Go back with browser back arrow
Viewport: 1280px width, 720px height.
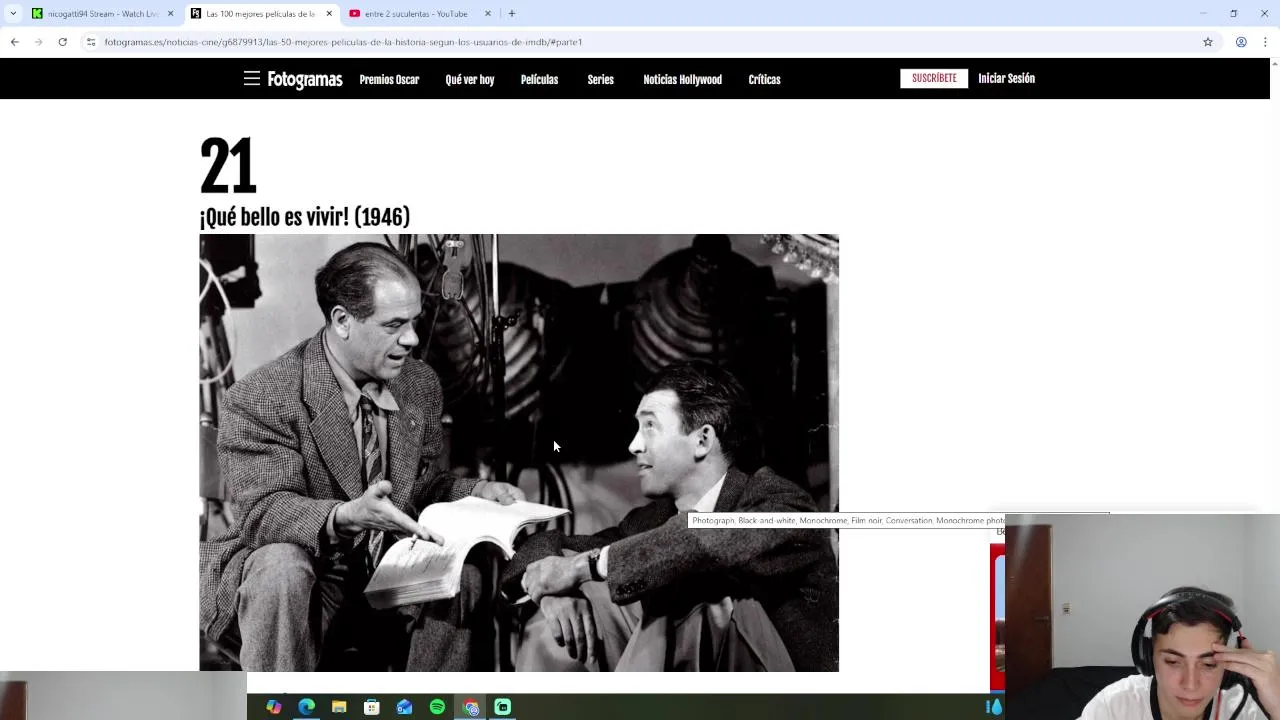tap(14, 42)
